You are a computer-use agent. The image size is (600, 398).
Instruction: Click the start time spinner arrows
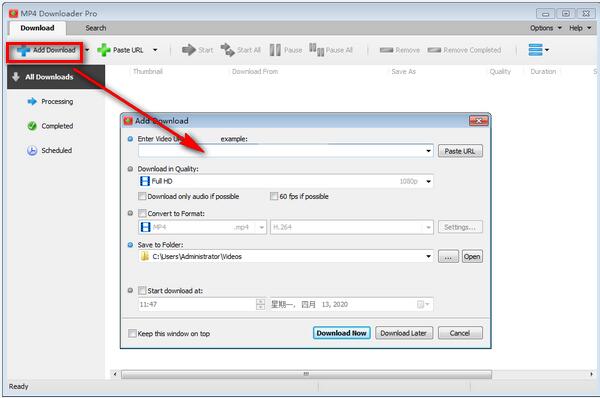(260, 305)
